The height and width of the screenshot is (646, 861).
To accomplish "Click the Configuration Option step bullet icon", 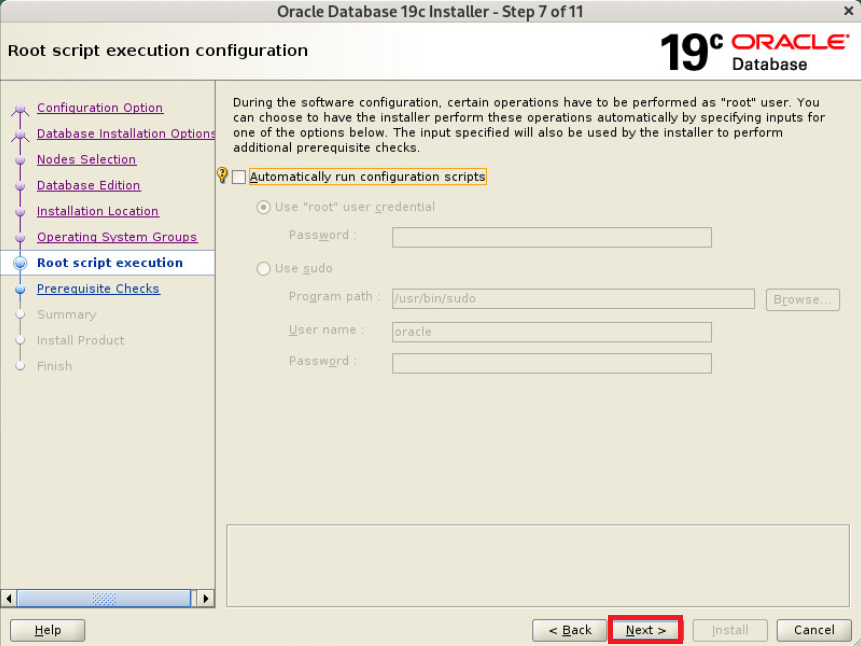I will (20, 108).
